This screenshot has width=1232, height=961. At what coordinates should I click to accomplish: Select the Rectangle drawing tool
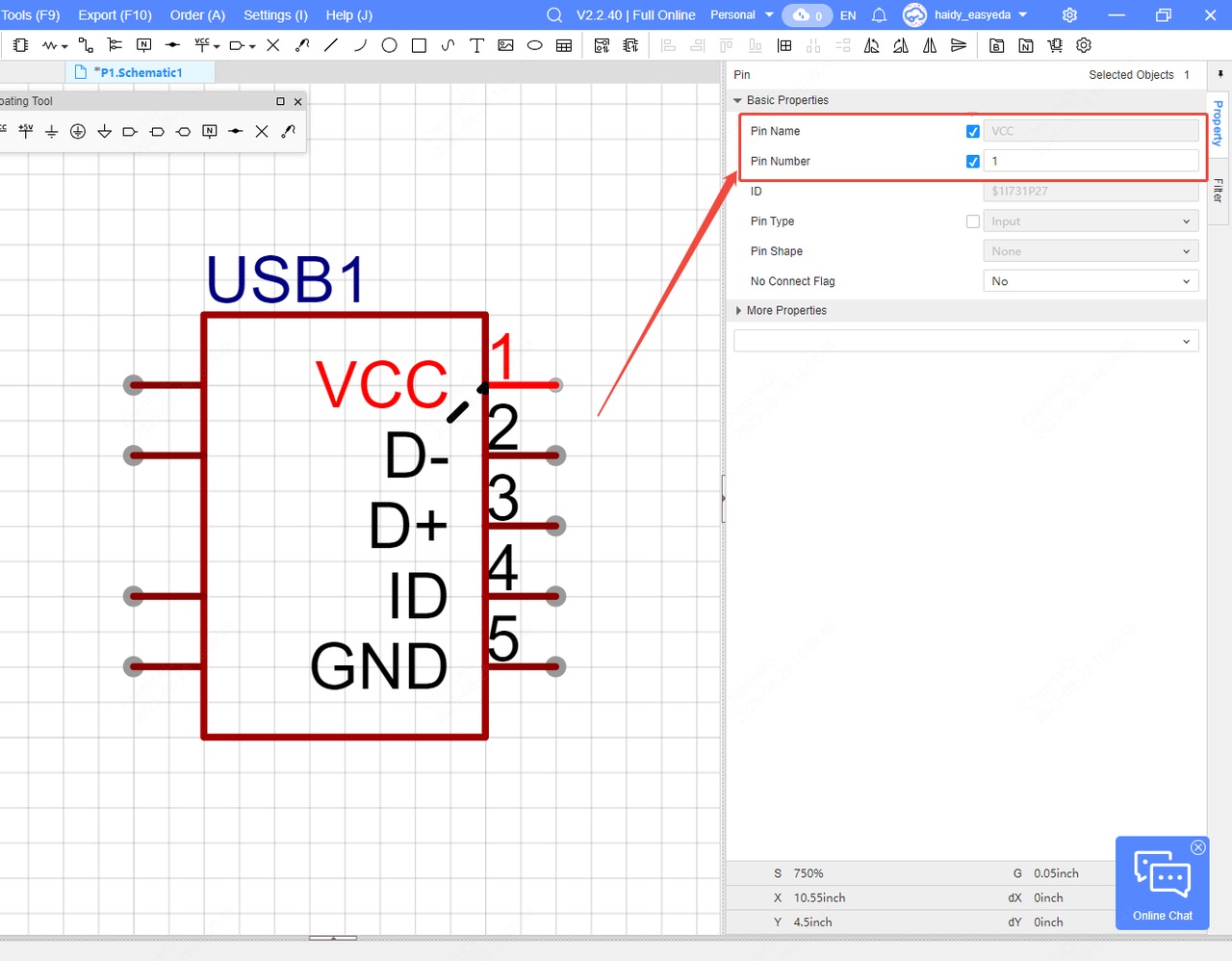pos(419,45)
